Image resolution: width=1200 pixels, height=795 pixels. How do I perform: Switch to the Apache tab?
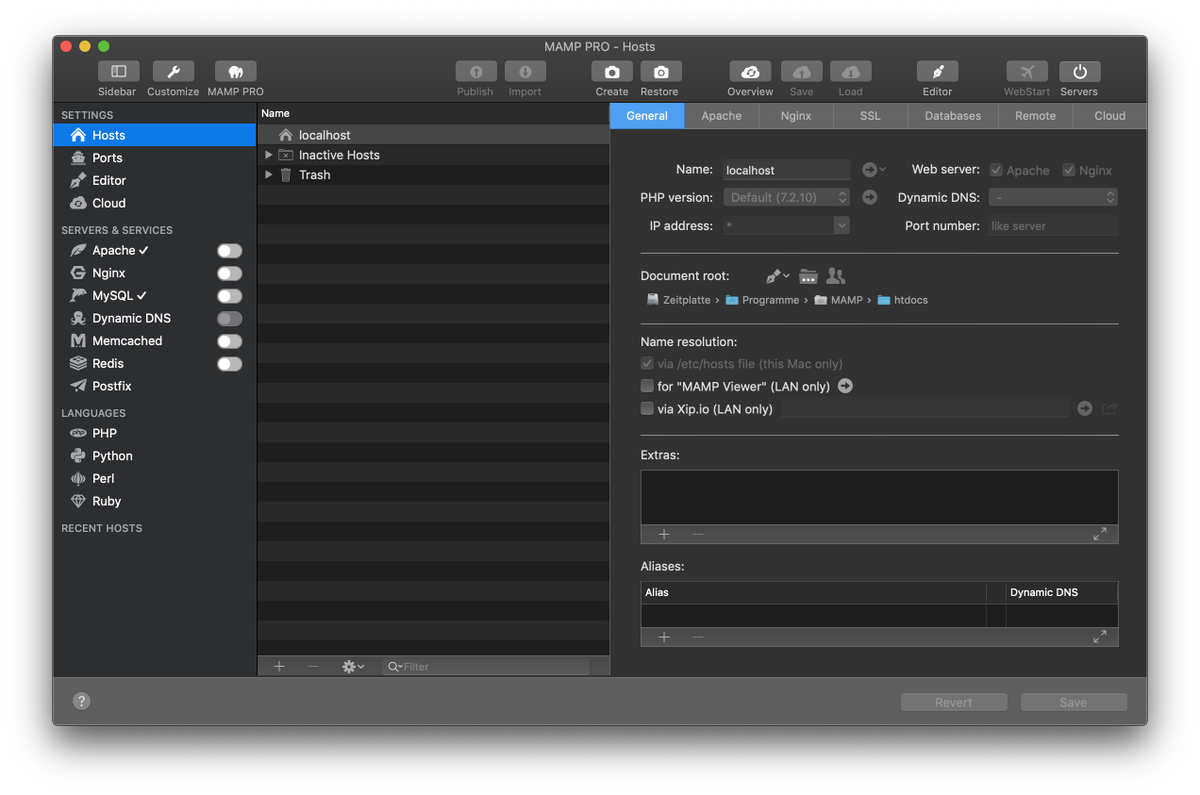click(722, 116)
